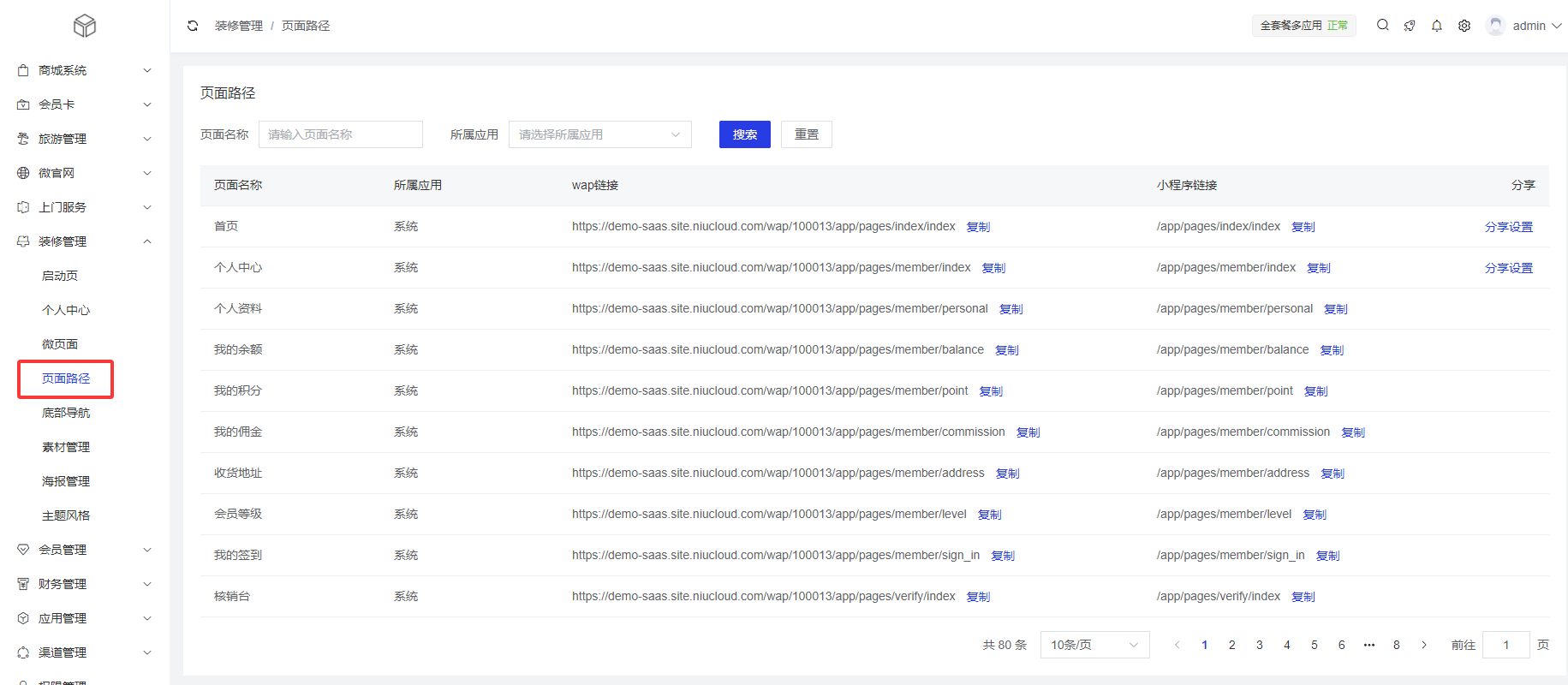Click the rocket icon in top bar
This screenshot has height=685, width=1568.
click(x=1410, y=26)
